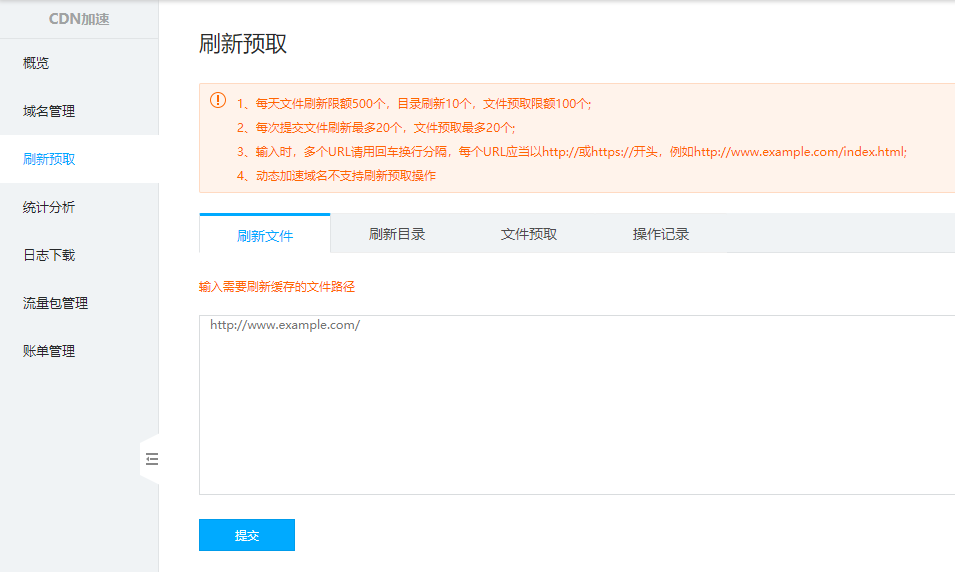Click the example index.html URL in the notice
955x572 pixels.
(799, 152)
